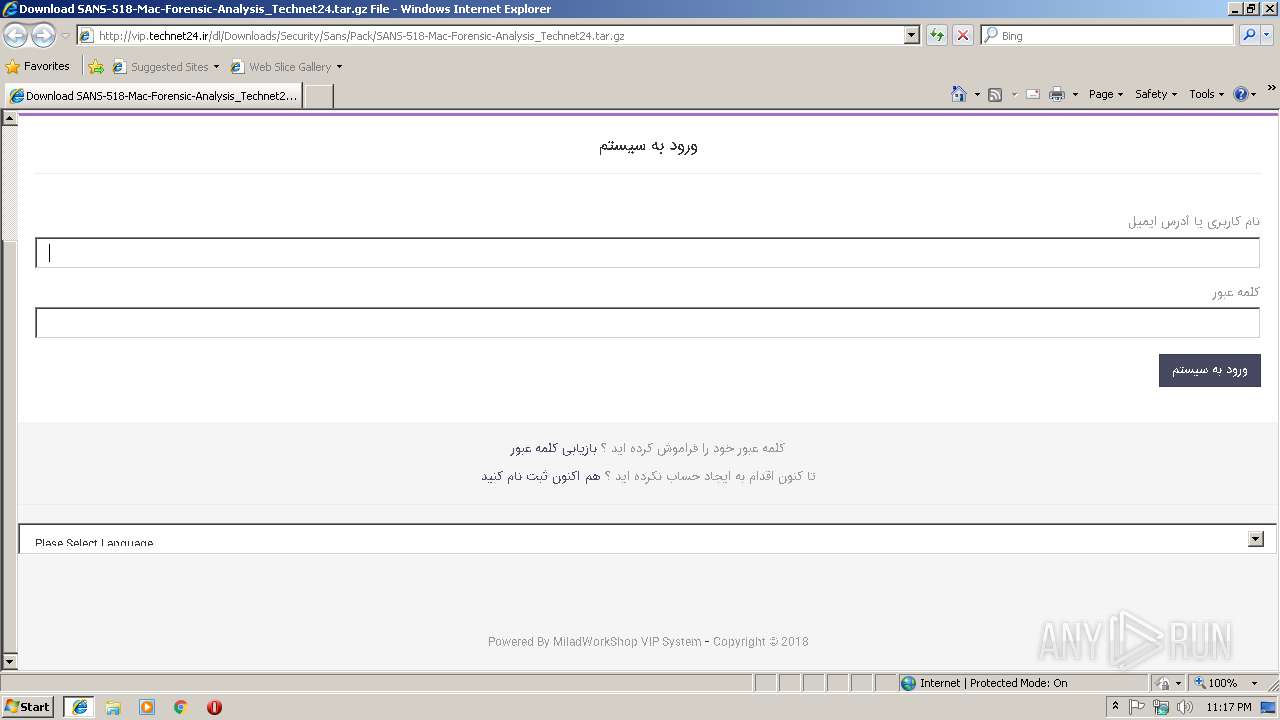The image size is (1280, 720).
Task: Click the Favorites button label
Action: pyautogui.click(x=47, y=66)
